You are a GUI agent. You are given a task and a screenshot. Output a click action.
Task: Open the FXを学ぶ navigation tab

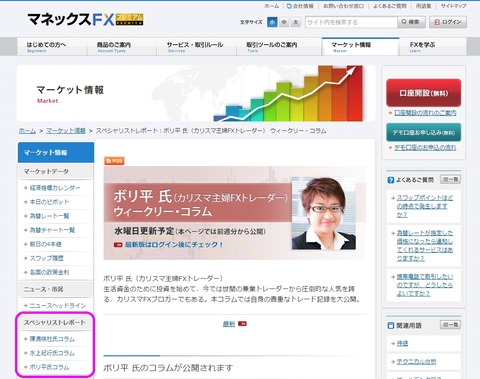point(433,46)
